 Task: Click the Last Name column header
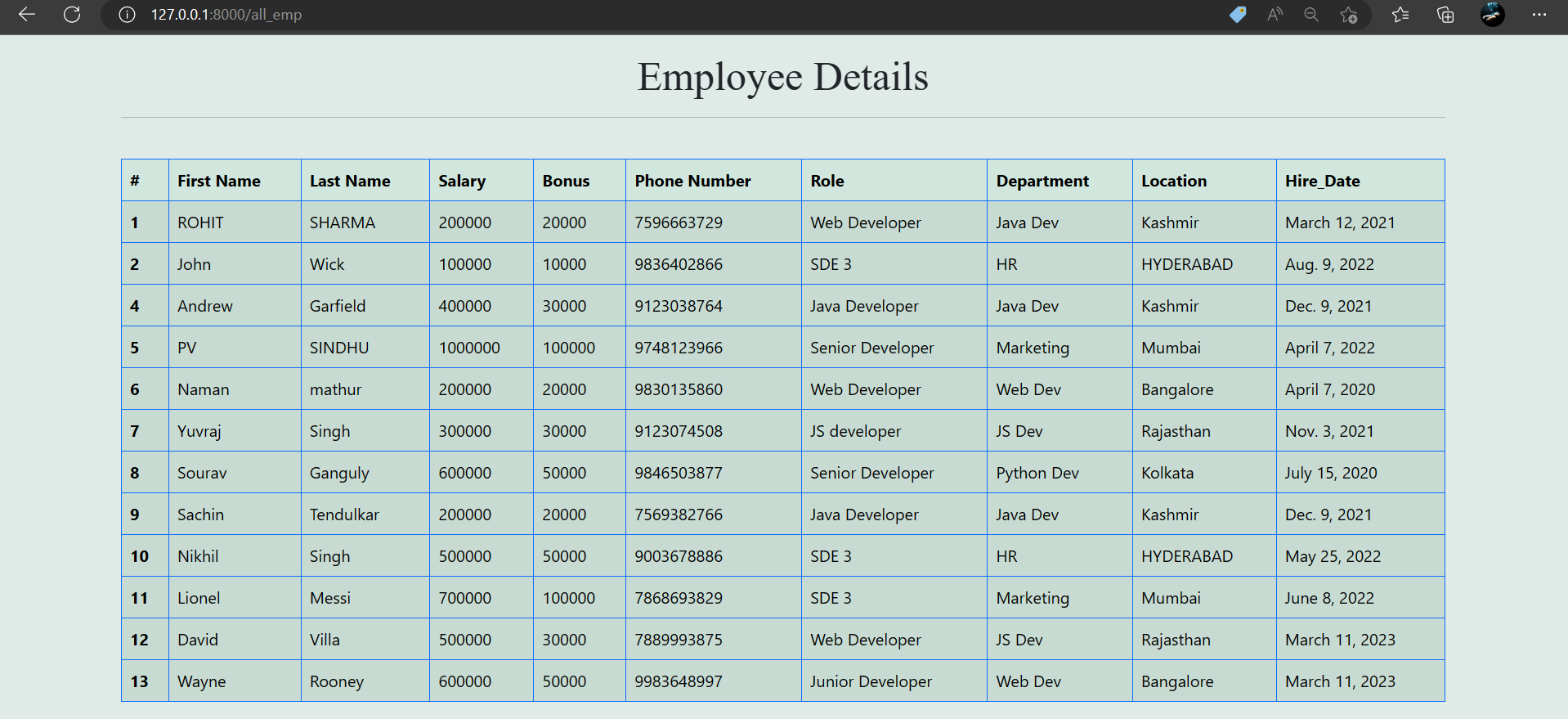point(350,181)
